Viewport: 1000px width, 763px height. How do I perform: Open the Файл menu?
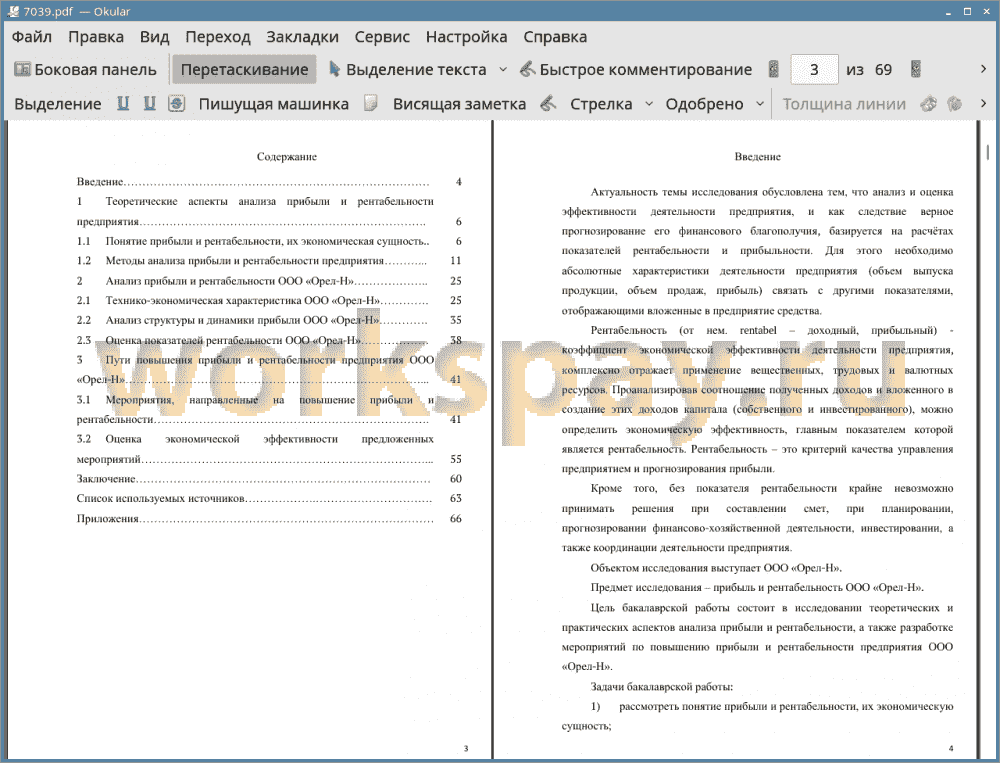[x=32, y=37]
